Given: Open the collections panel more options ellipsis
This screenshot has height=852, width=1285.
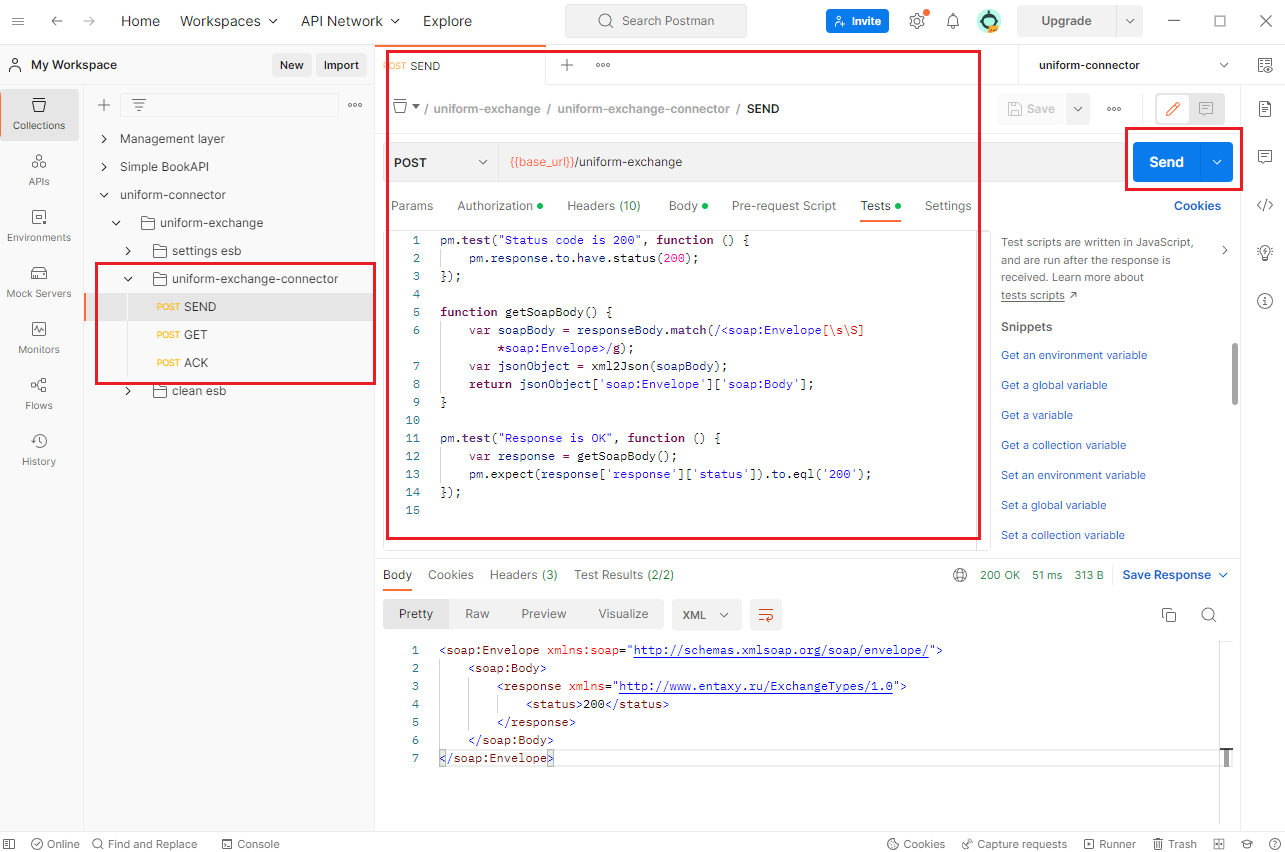Looking at the screenshot, I should pyautogui.click(x=355, y=105).
